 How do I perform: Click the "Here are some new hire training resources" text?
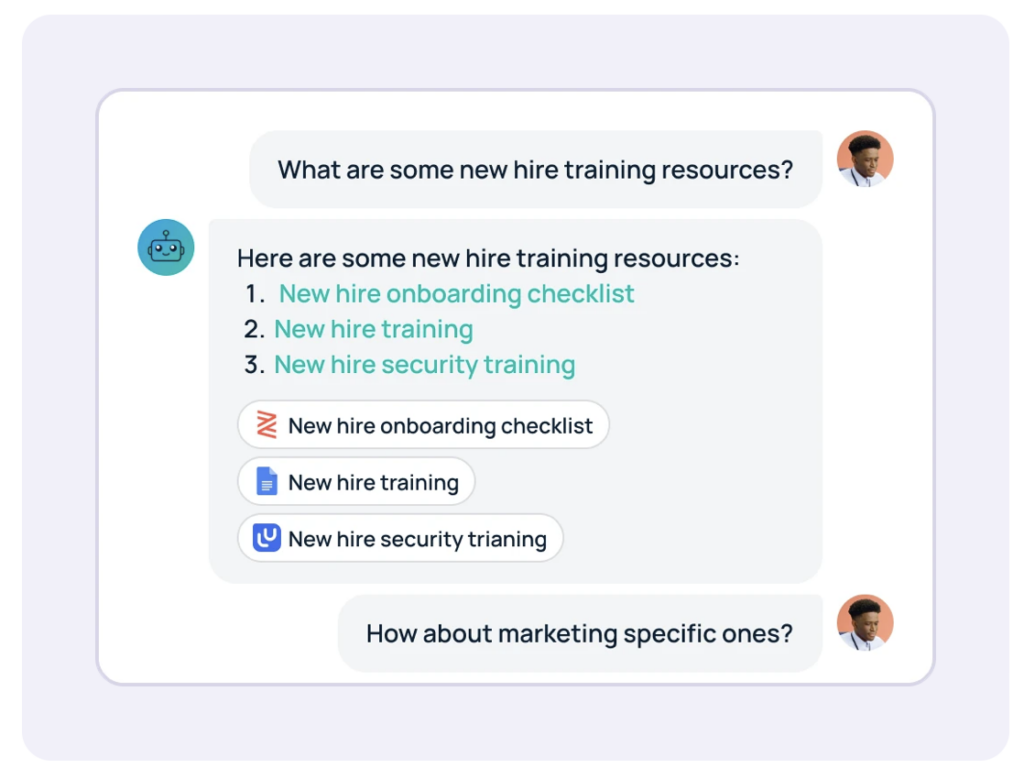coord(486,257)
